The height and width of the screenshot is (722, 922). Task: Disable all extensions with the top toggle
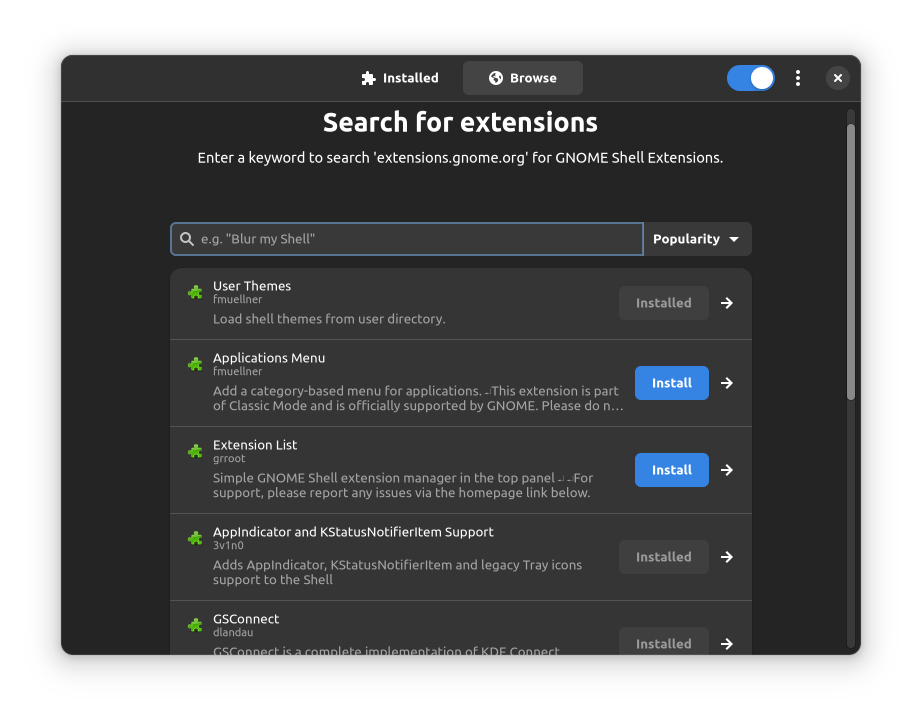point(751,77)
